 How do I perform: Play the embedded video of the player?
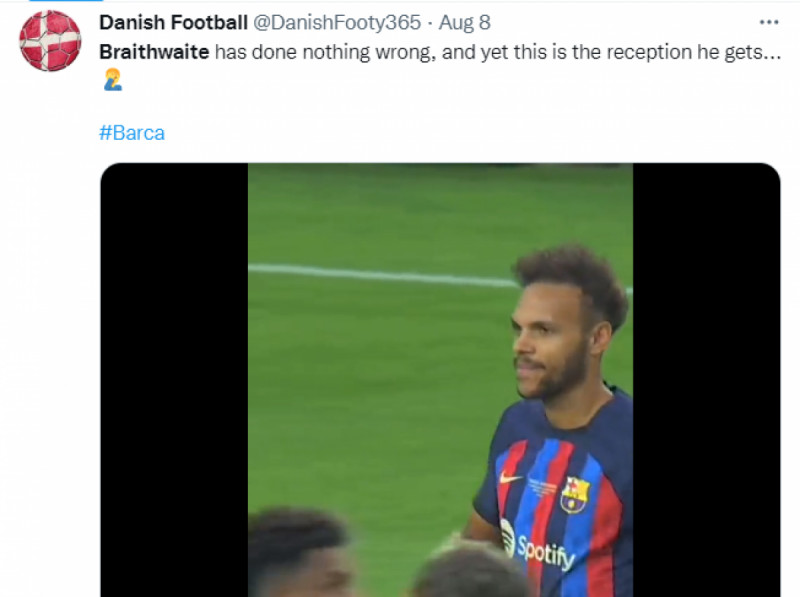[440, 380]
